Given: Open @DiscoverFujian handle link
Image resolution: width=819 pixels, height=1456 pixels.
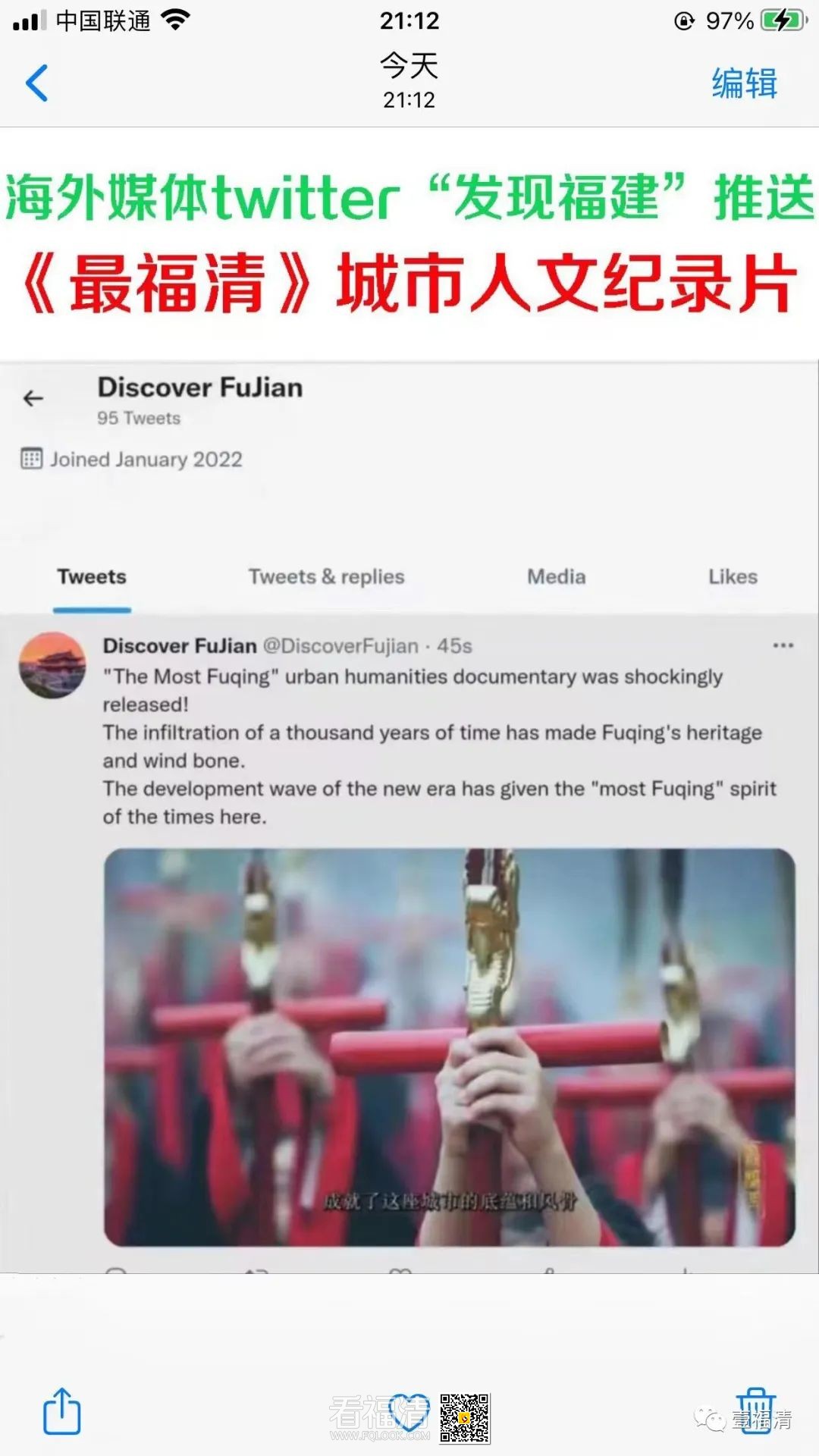Looking at the screenshot, I should pos(340,646).
